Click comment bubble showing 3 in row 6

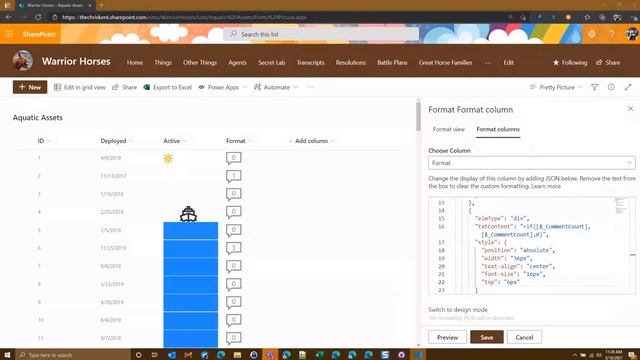[x=233, y=248]
